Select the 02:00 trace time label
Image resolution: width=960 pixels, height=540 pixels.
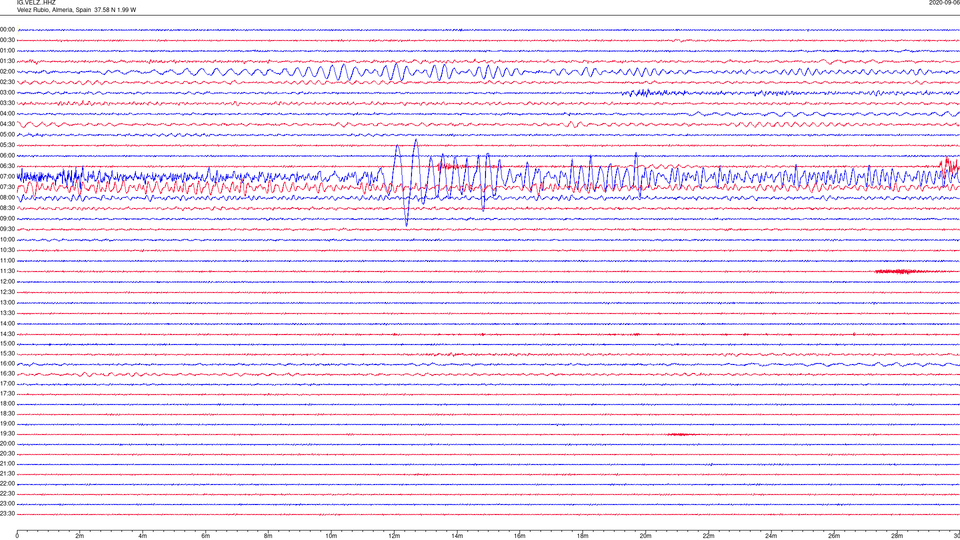pos(8,72)
